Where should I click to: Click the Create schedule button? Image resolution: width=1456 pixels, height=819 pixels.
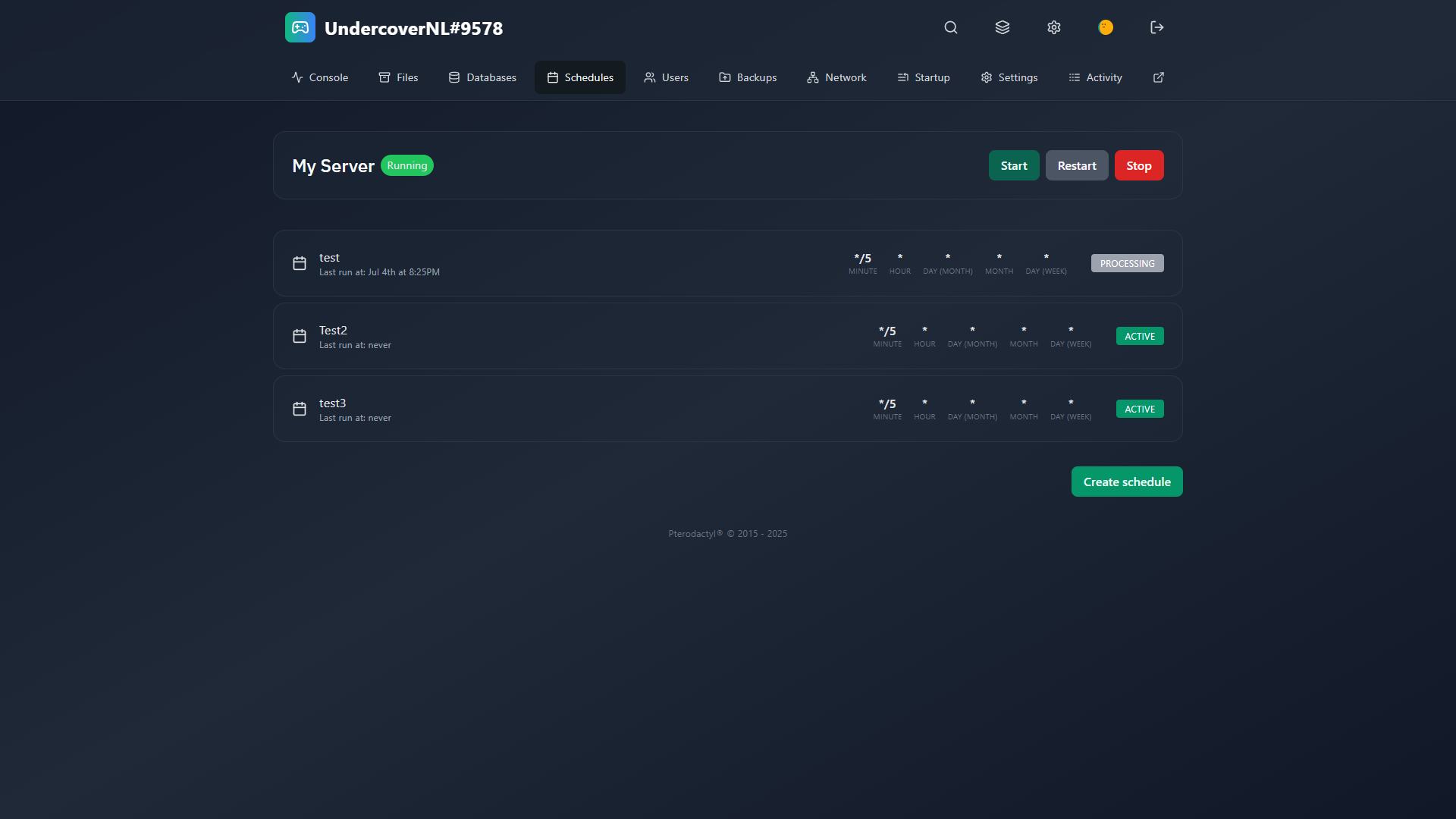(x=1126, y=482)
